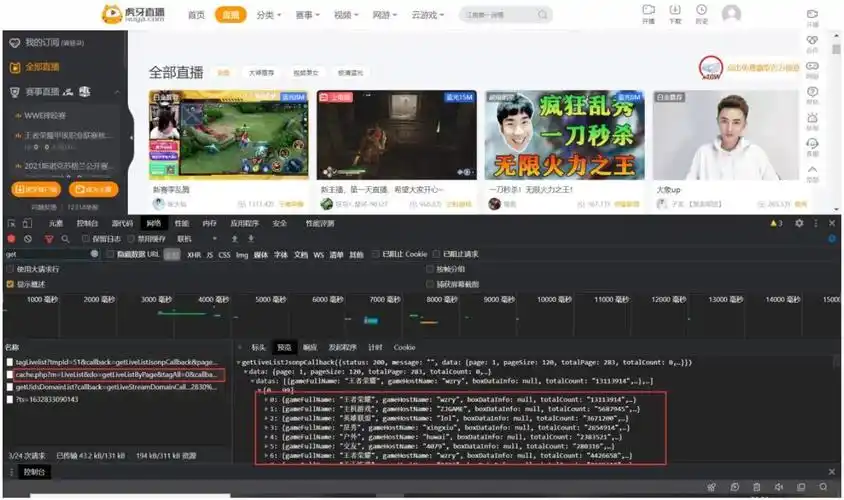Expand item 0 王者荣耀 in JSON preview
Viewport: 844px width, 500px height.
[264, 400]
